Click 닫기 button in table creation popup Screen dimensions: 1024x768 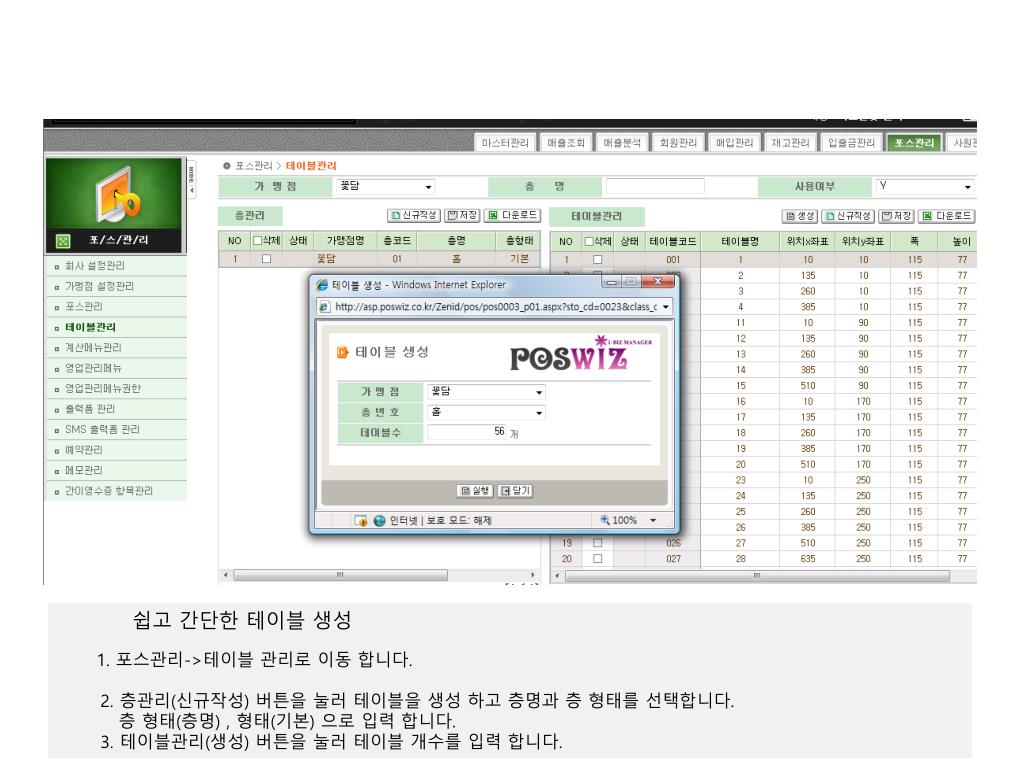[515, 490]
